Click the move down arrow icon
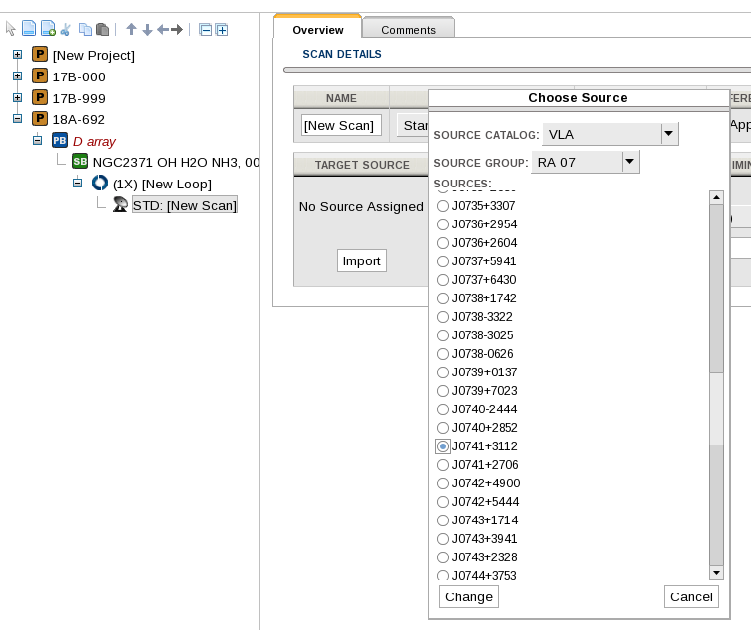This screenshot has height=630, width=751. coord(147,30)
